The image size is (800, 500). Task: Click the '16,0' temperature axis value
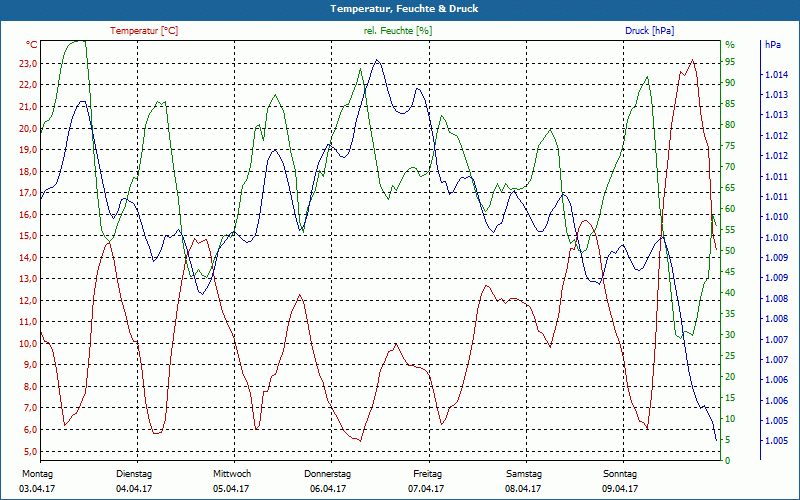pyautogui.click(x=28, y=215)
